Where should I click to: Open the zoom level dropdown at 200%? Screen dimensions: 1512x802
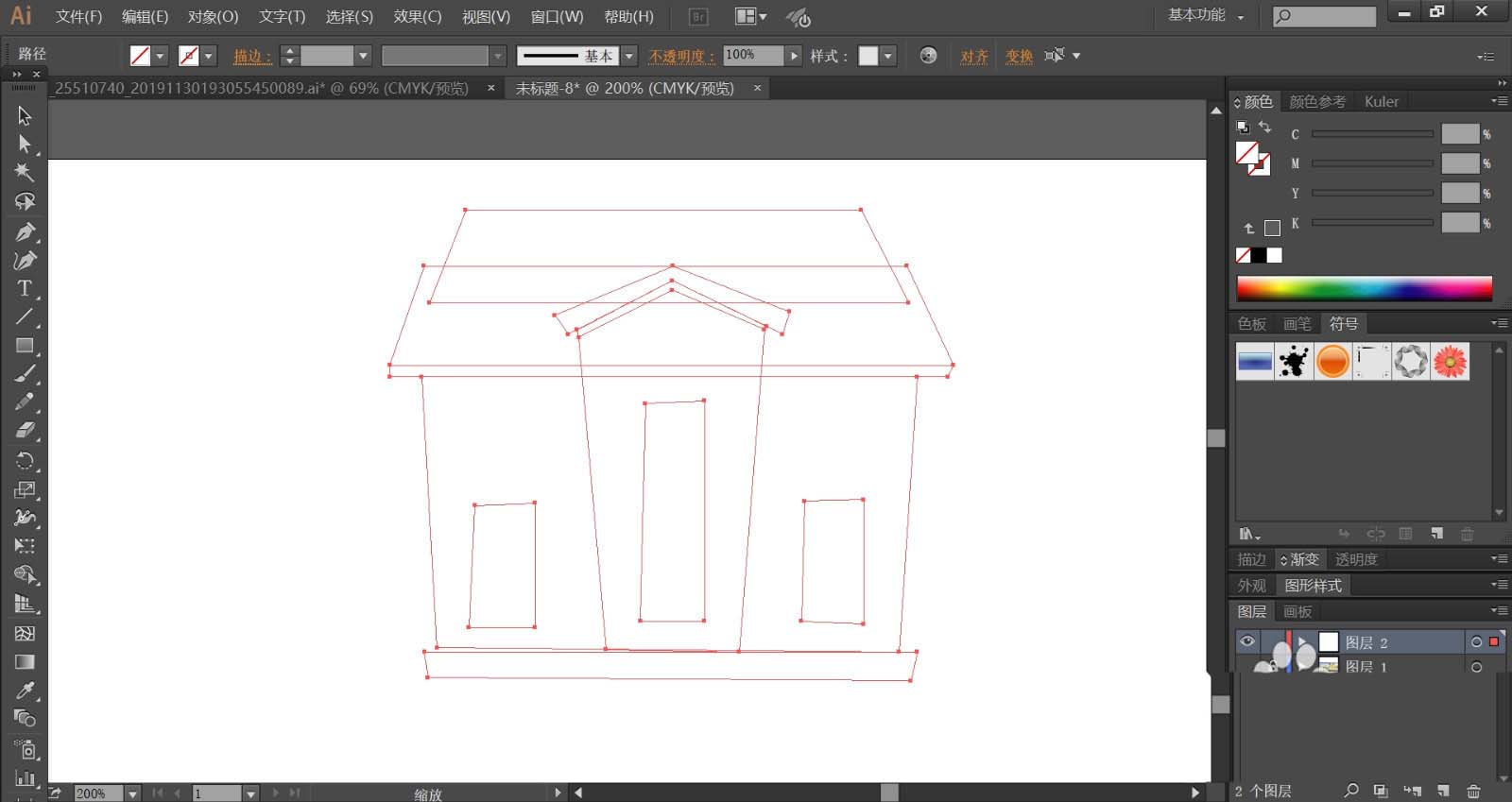coord(132,793)
